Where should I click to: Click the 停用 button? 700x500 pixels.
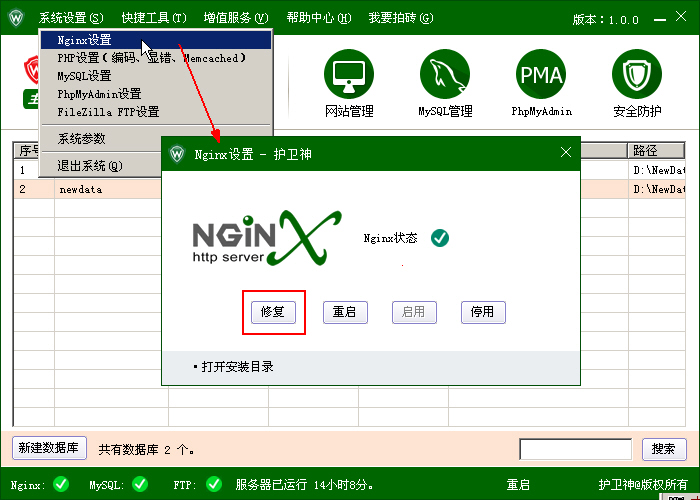pos(483,312)
